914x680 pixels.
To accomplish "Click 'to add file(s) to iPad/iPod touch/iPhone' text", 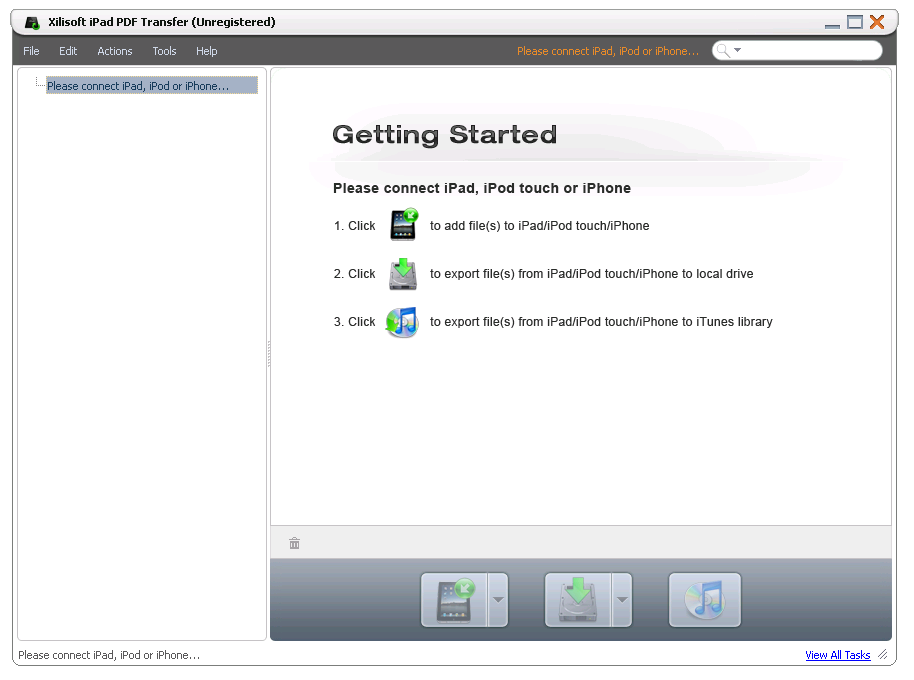I will click(x=539, y=226).
